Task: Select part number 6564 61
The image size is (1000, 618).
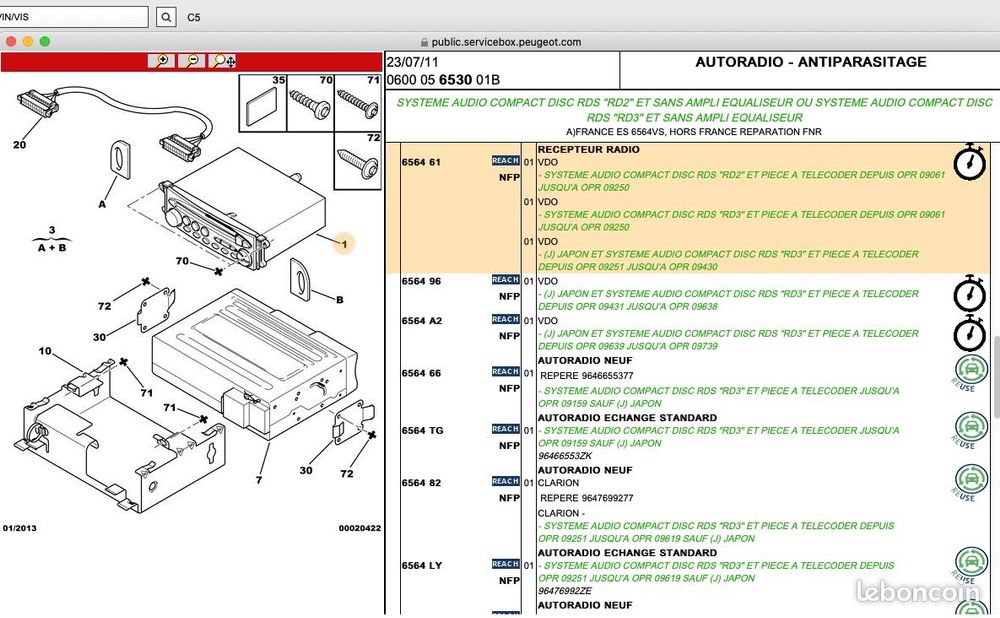Action: 421,162
